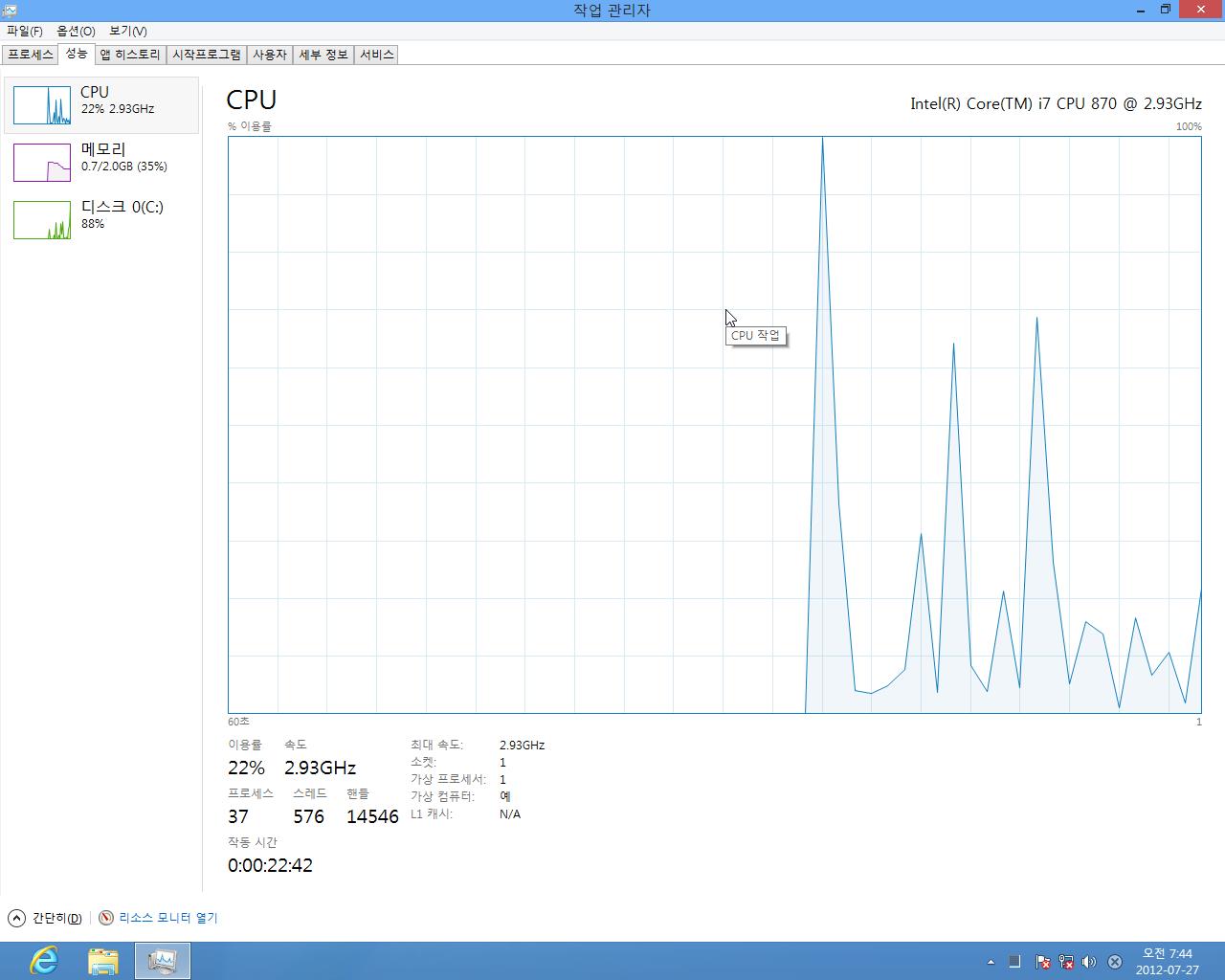Open the volume speaker tray icon
Screen dimensions: 1225x980
[1089, 962]
